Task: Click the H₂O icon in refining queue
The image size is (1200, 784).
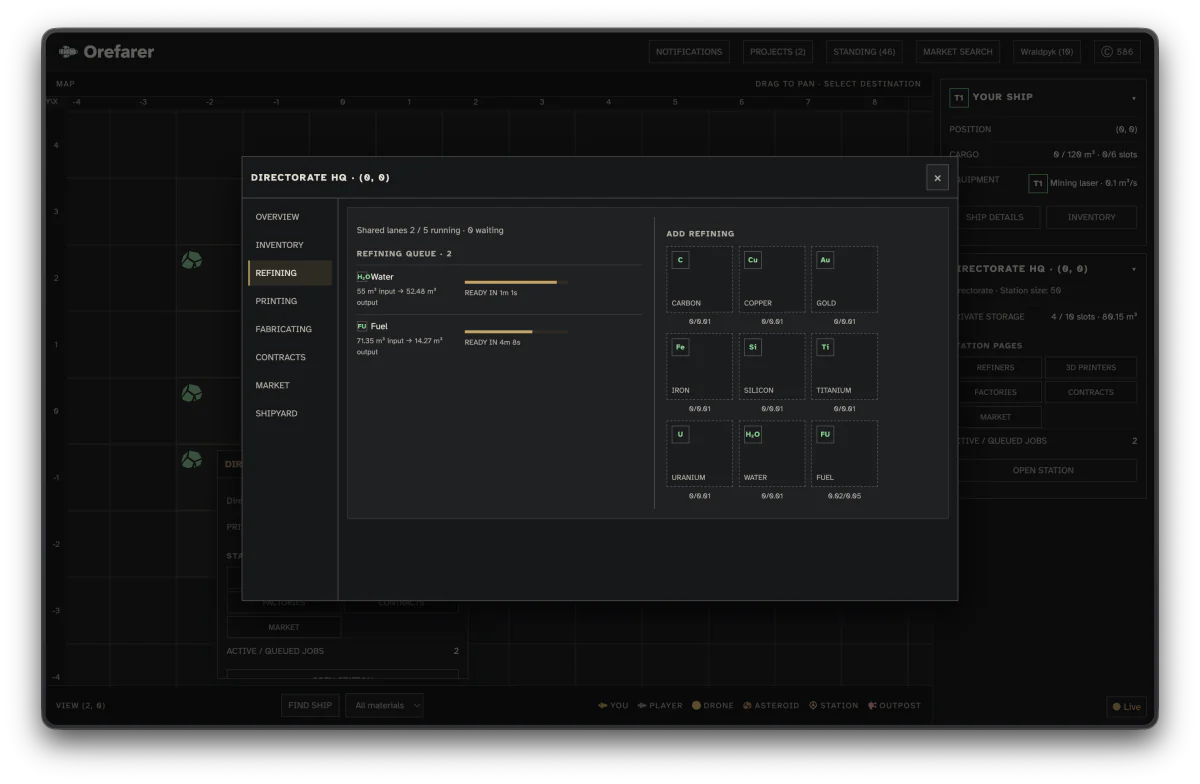Action: coord(363,277)
